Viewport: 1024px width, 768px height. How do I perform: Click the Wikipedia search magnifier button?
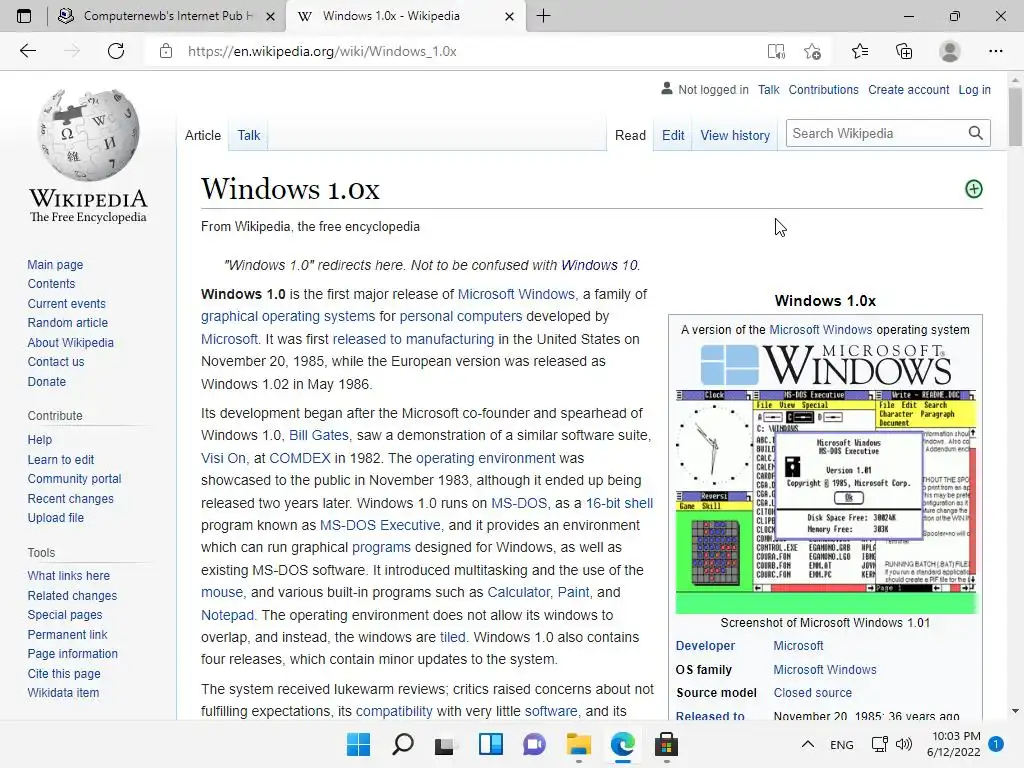click(x=976, y=133)
